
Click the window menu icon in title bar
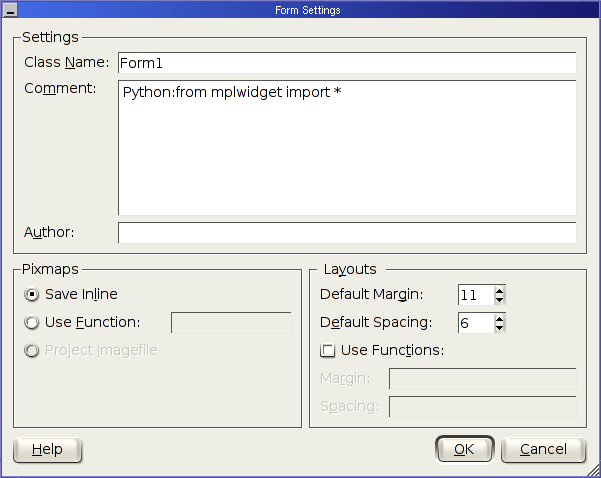click(10, 10)
